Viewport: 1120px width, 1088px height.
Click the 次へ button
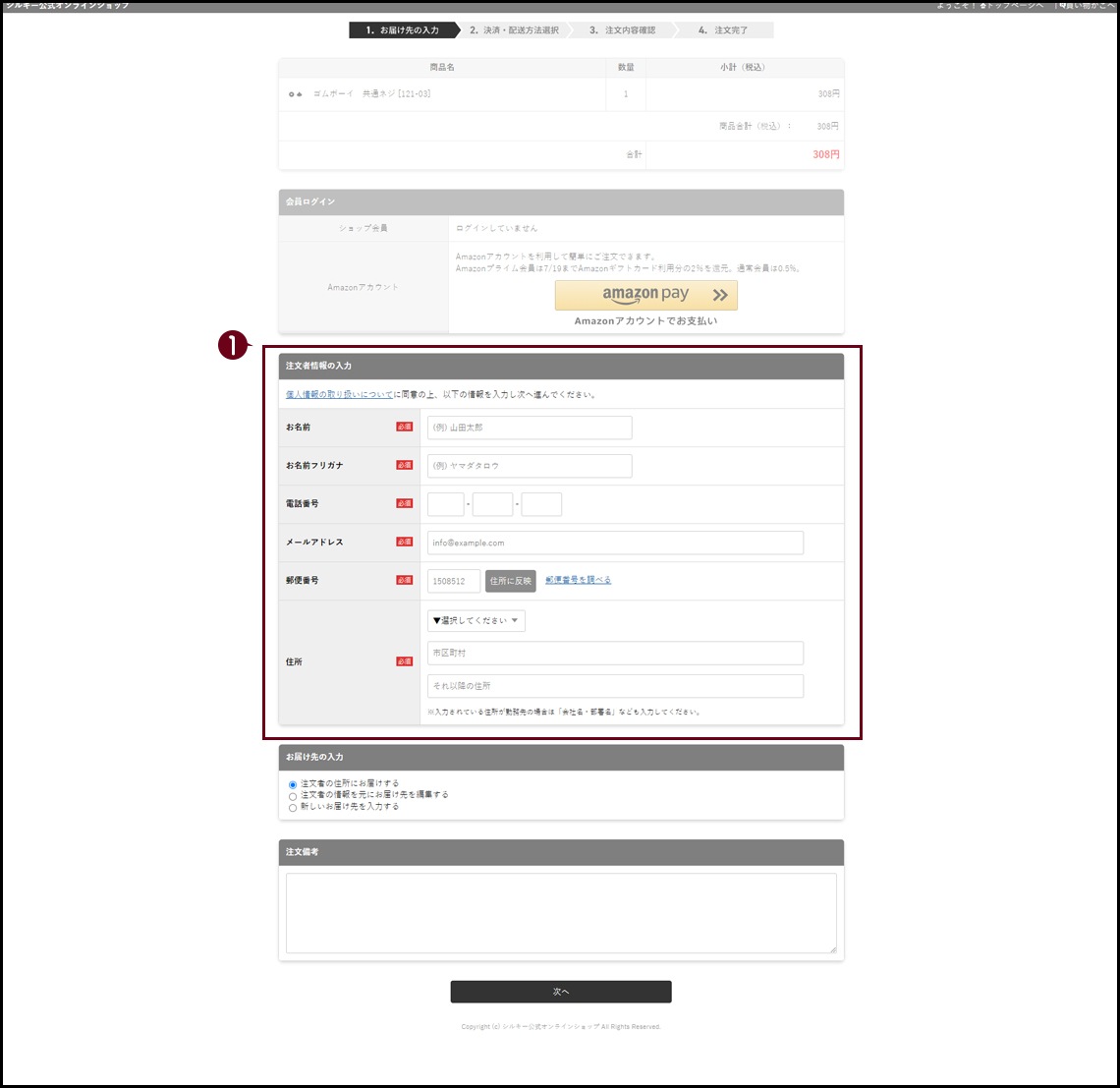click(x=561, y=992)
